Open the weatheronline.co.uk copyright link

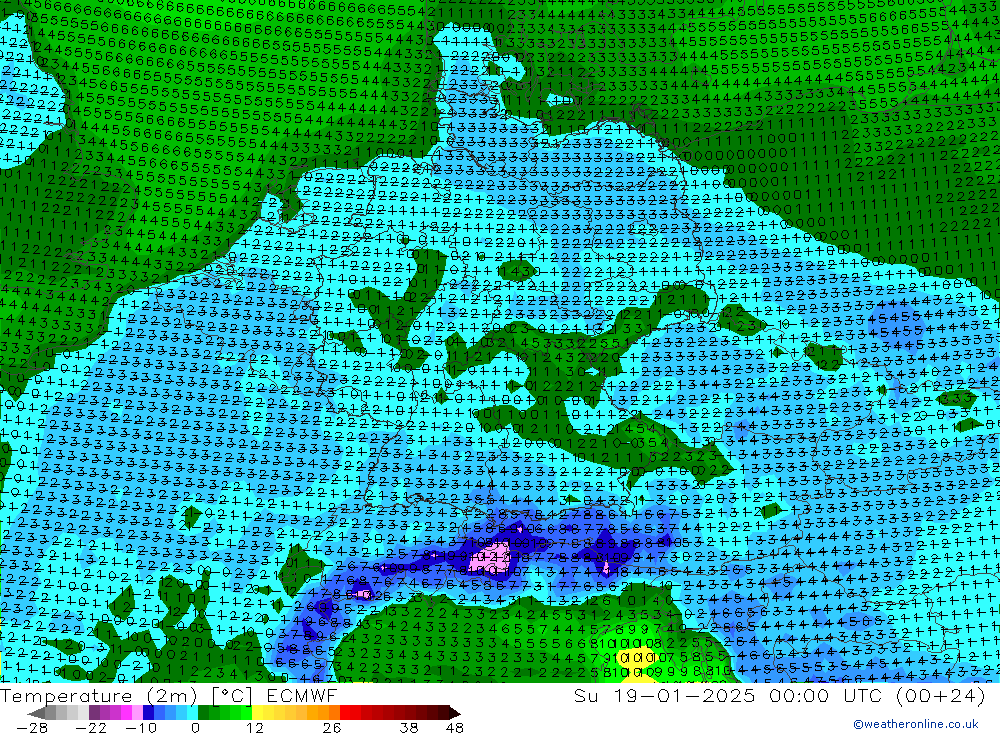[x=915, y=724]
